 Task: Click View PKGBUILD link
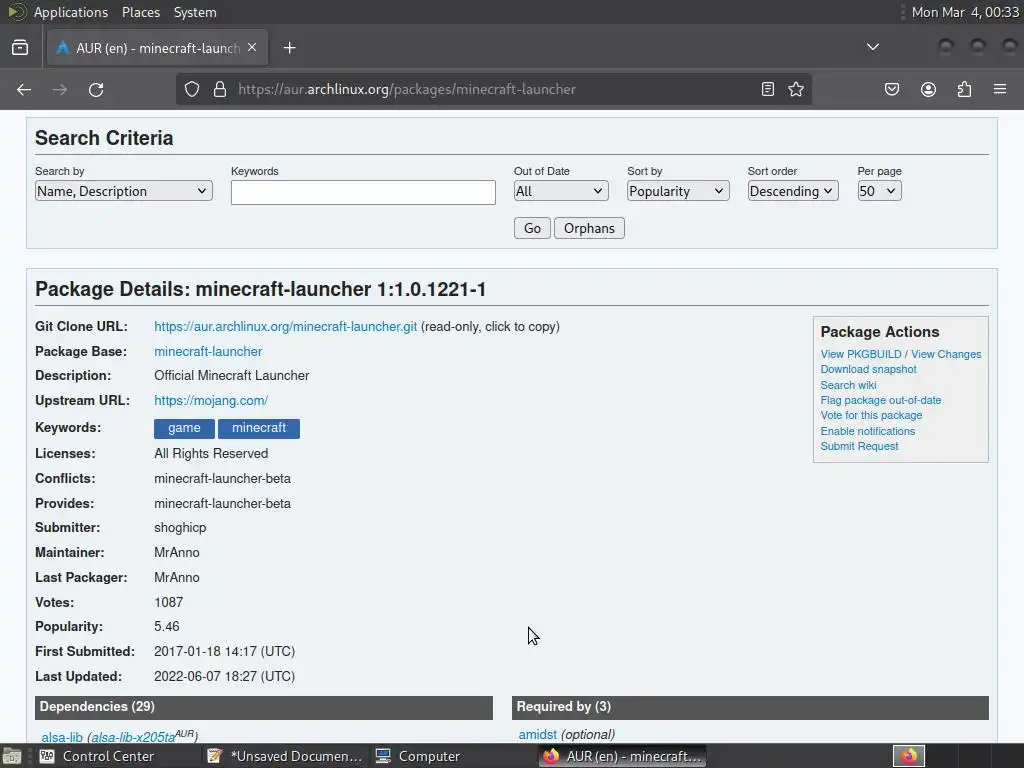point(861,354)
